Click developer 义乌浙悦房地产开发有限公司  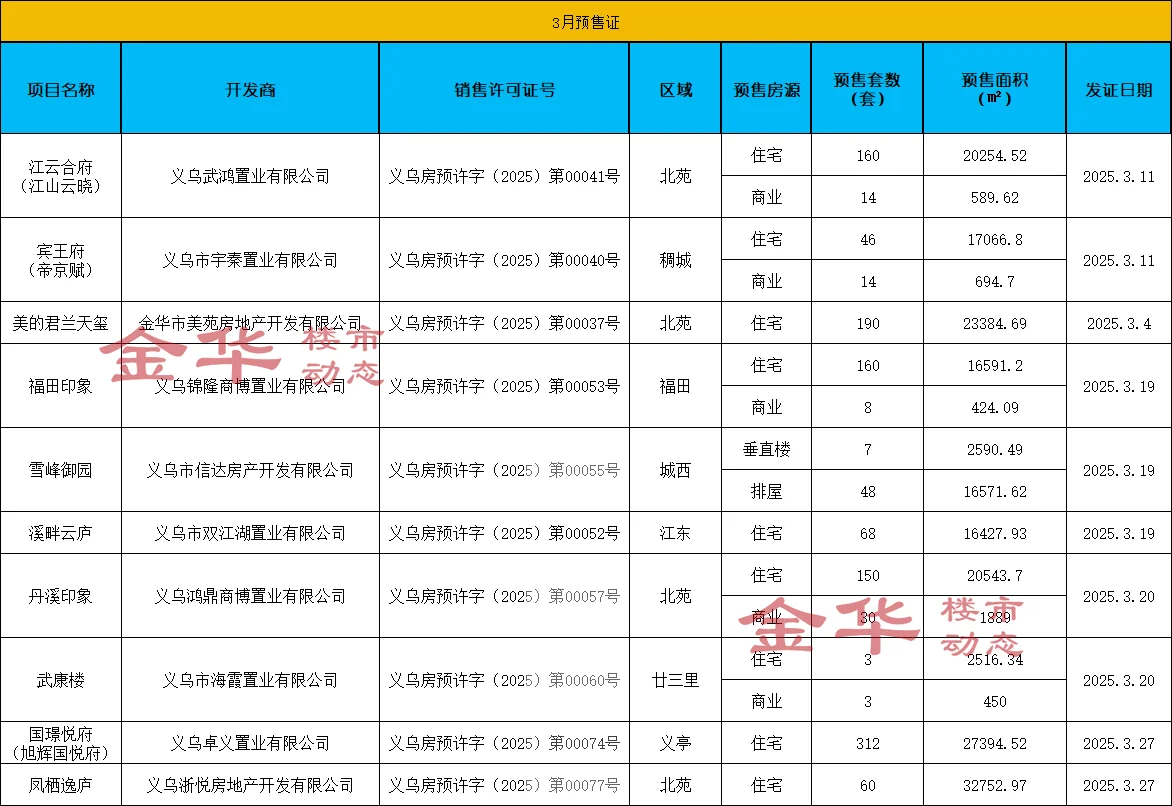[250, 785]
